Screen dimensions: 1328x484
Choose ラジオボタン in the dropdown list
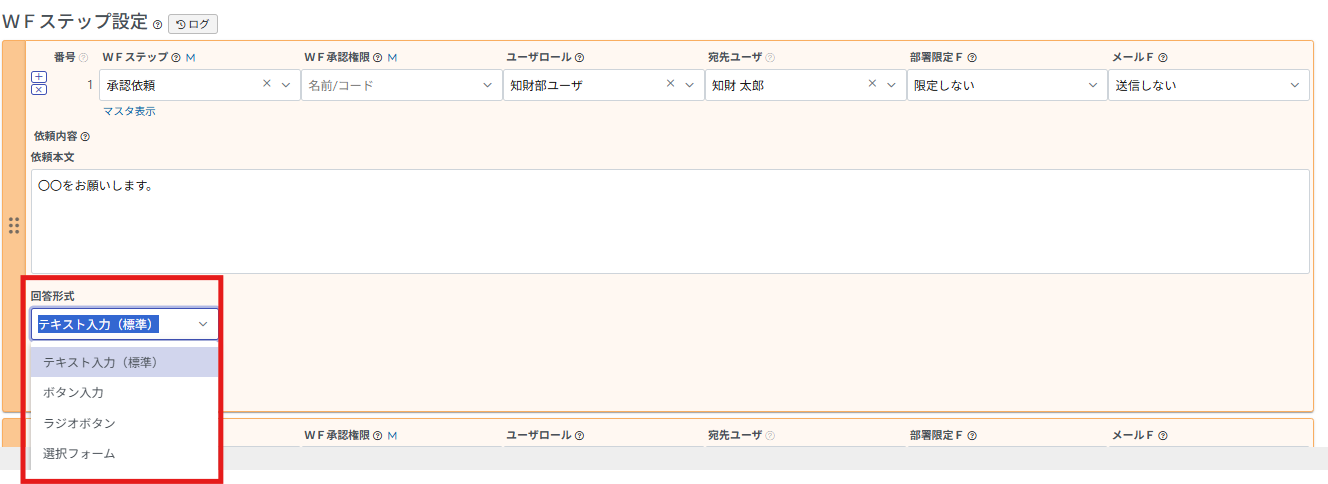pos(79,423)
